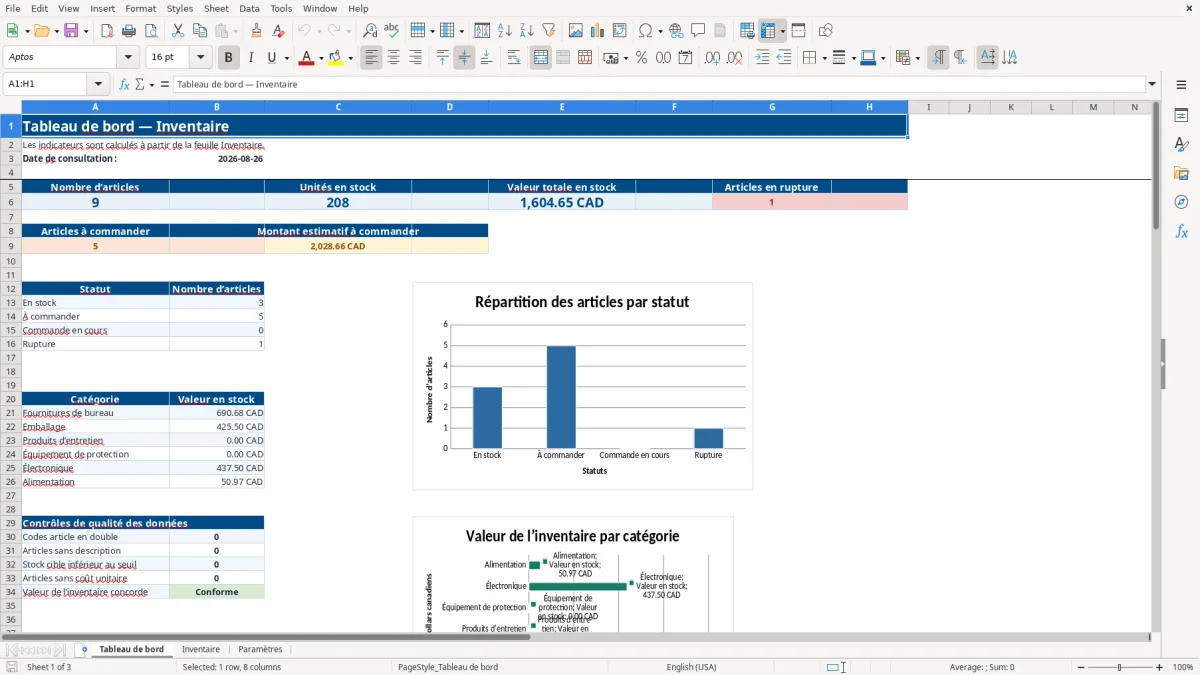Viewport: 1200px width, 675px height.
Task: Switch to the Inventaire sheet tab
Action: [201, 649]
